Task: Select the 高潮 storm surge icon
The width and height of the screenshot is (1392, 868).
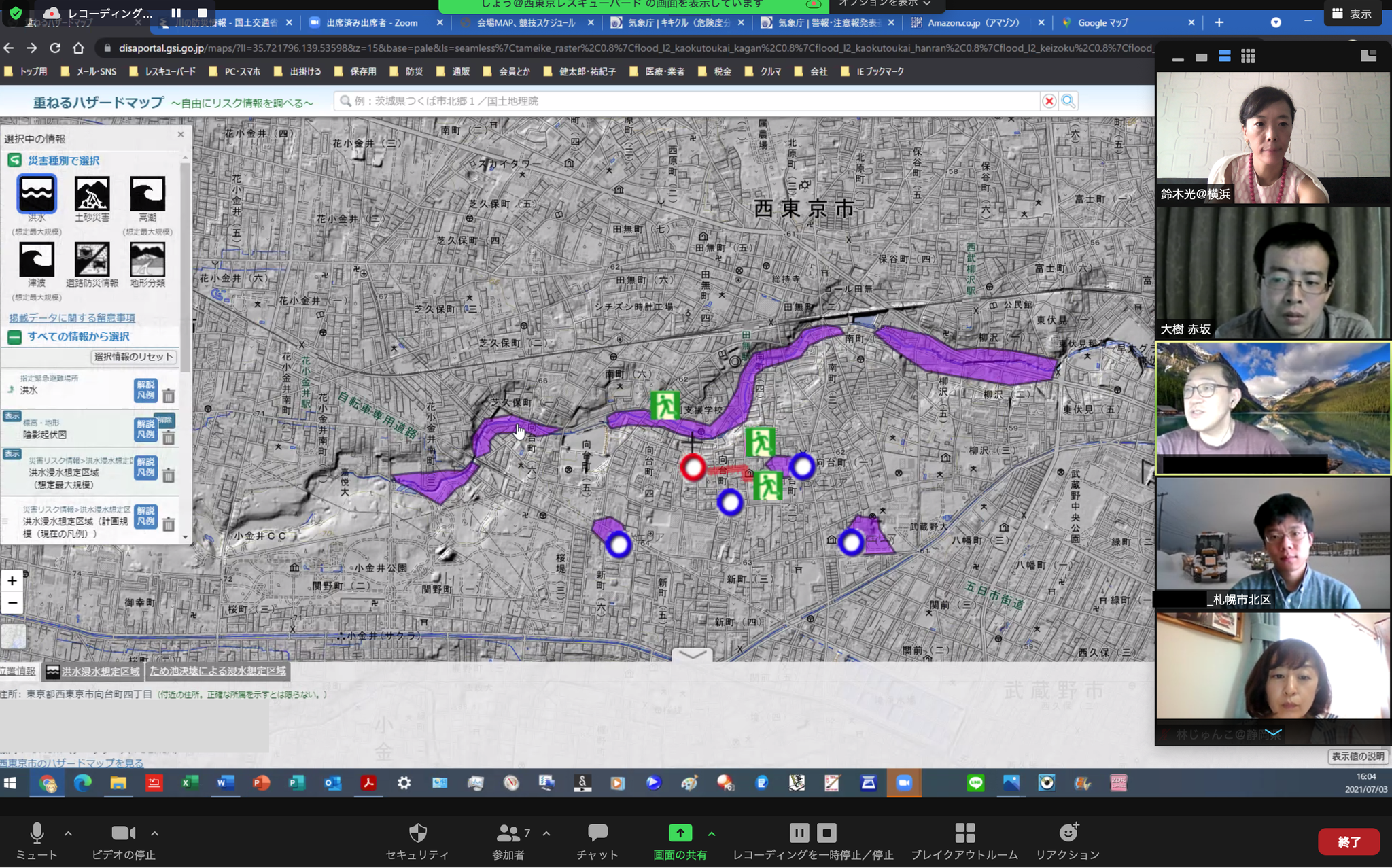Action: (x=147, y=194)
